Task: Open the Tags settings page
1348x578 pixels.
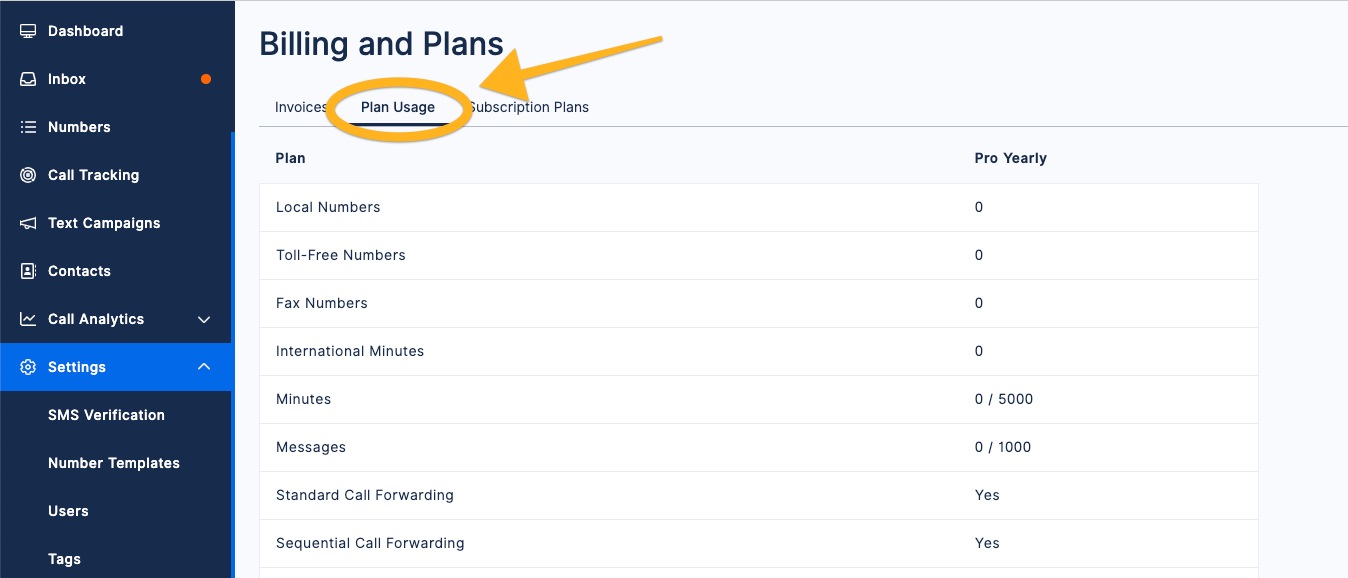Action: (x=64, y=559)
